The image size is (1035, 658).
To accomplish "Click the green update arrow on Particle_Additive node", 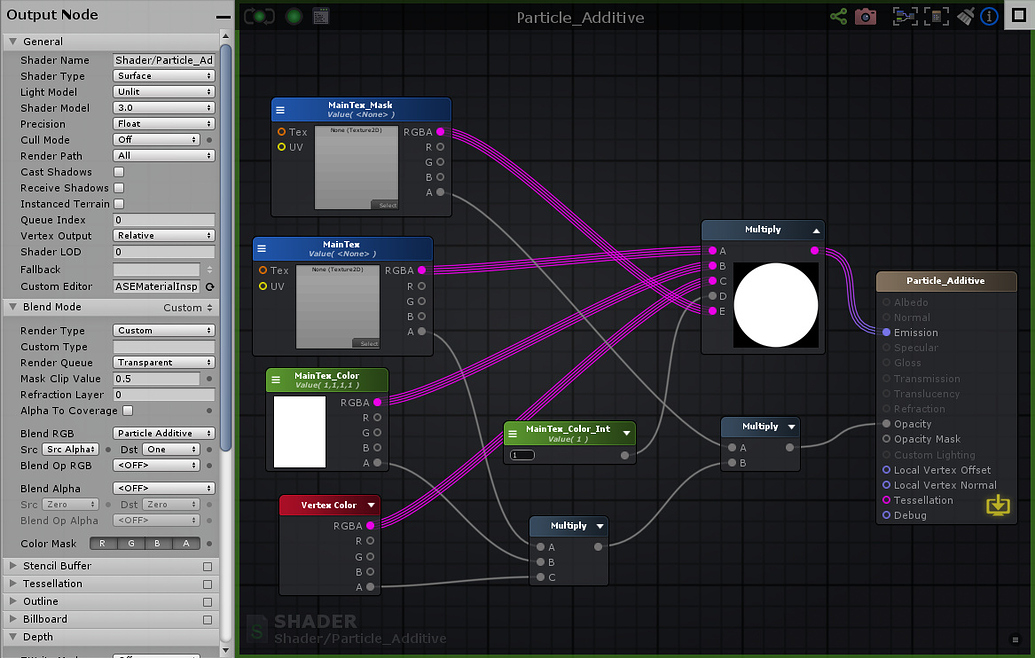I will click(997, 506).
